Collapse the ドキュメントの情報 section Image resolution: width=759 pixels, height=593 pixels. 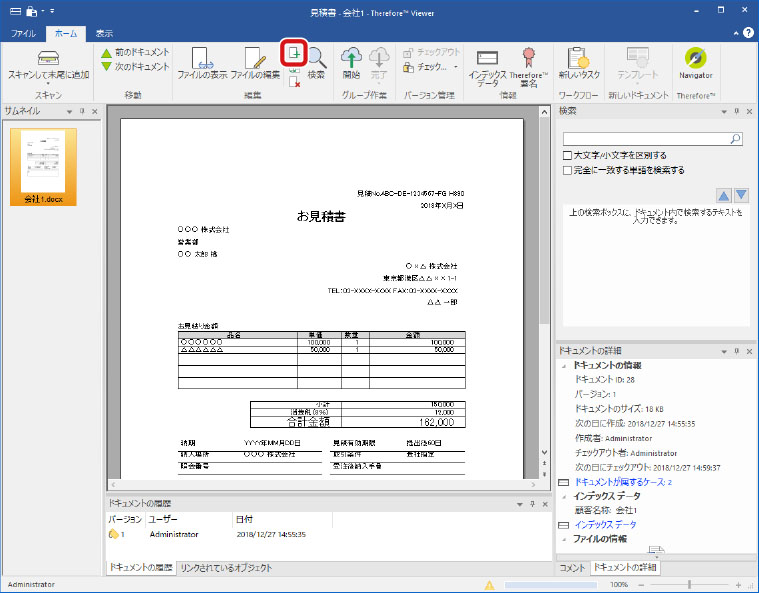564,365
